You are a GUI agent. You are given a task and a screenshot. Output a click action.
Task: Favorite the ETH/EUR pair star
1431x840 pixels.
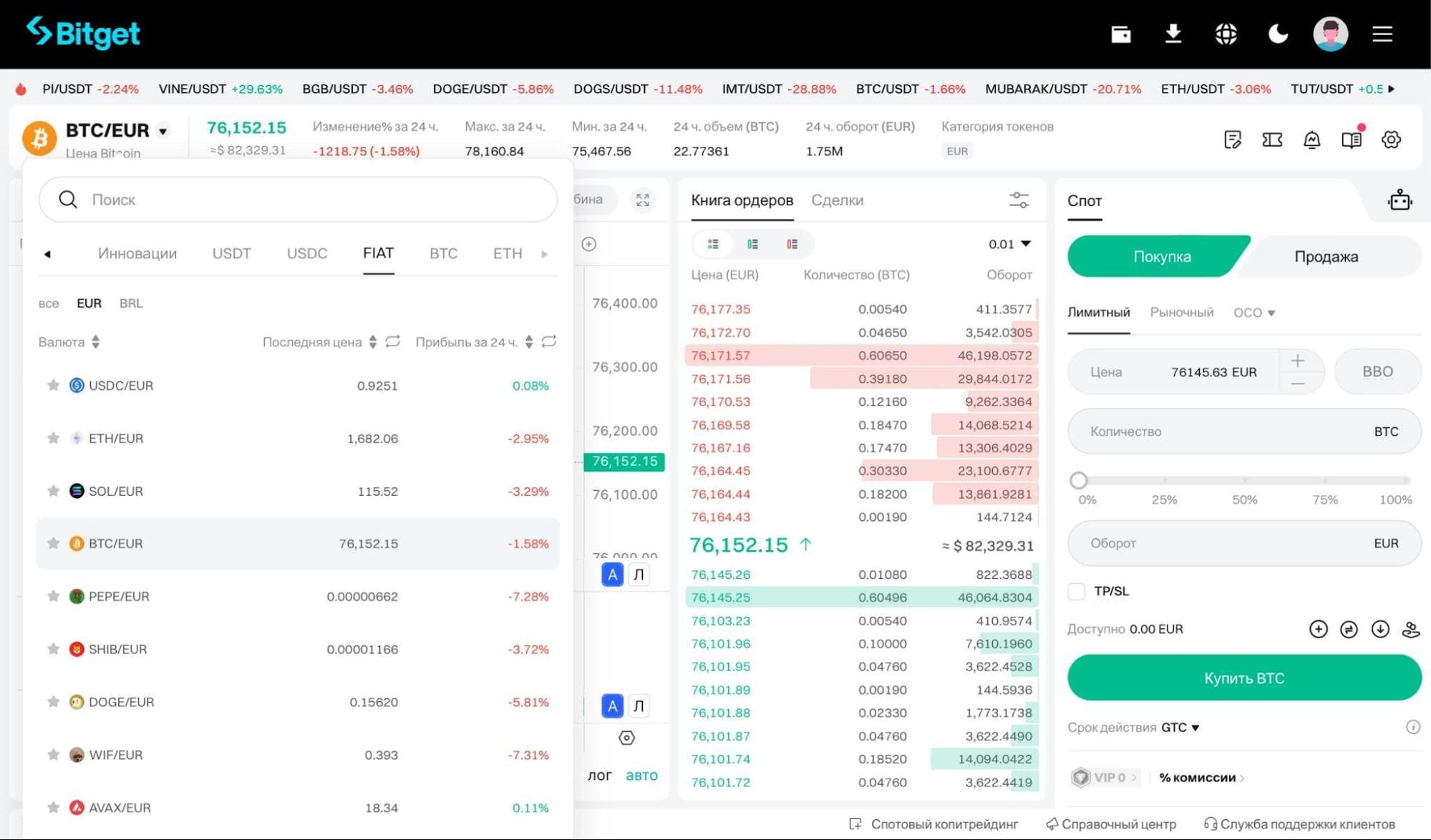[x=53, y=438]
